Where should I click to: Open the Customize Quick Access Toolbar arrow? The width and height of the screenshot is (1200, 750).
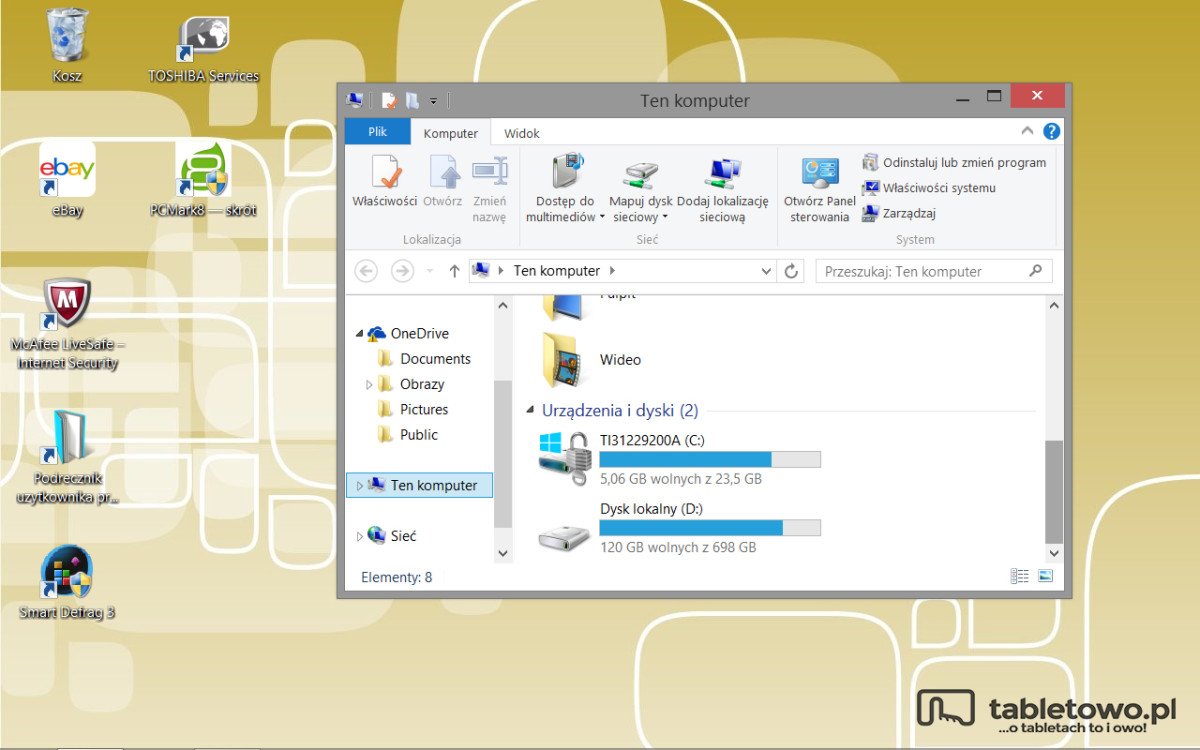pyautogui.click(x=434, y=101)
